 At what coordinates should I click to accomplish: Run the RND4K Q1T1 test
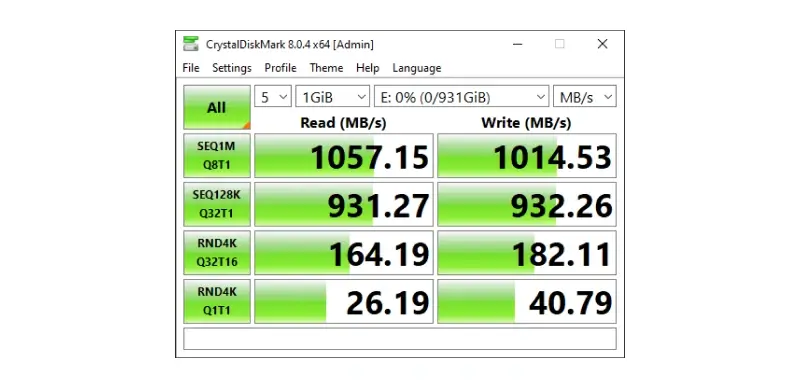click(x=217, y=301)
